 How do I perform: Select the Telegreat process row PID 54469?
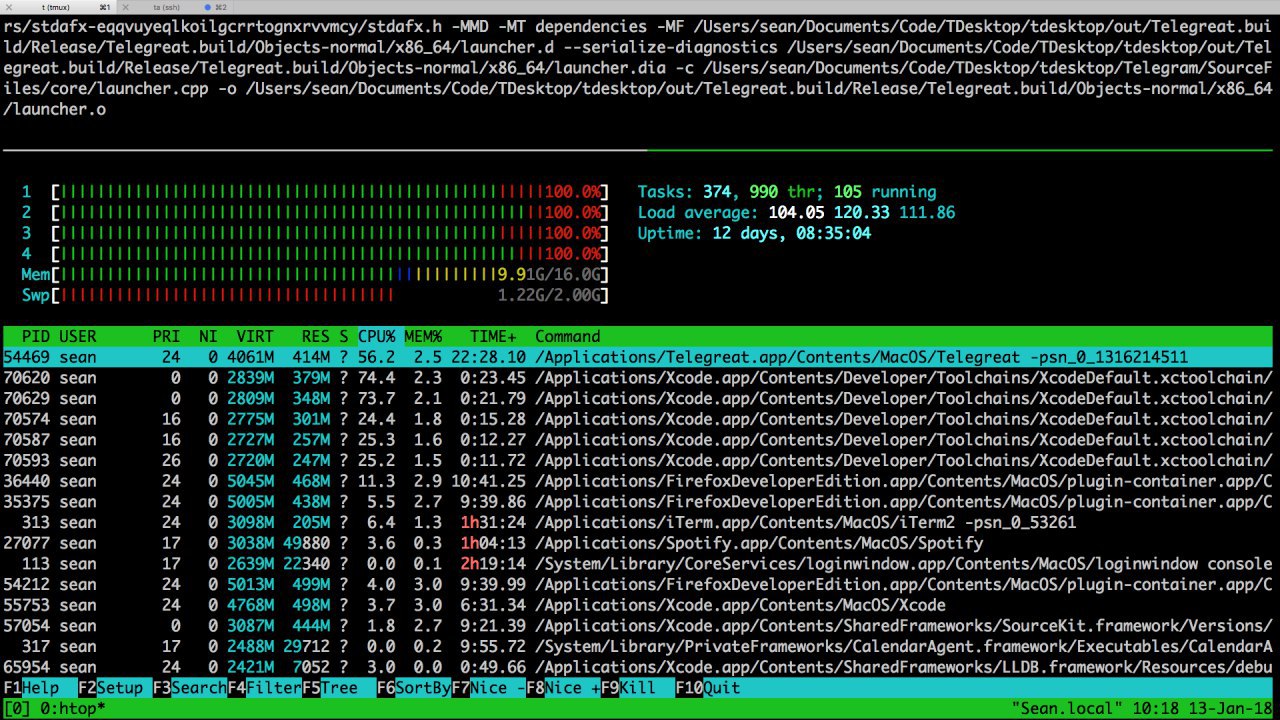638,357
